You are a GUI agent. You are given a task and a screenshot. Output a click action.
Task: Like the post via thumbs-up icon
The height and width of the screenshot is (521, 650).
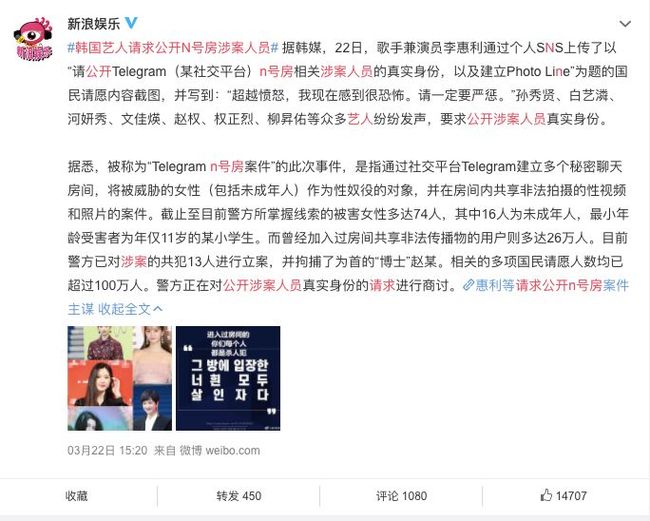546,495
